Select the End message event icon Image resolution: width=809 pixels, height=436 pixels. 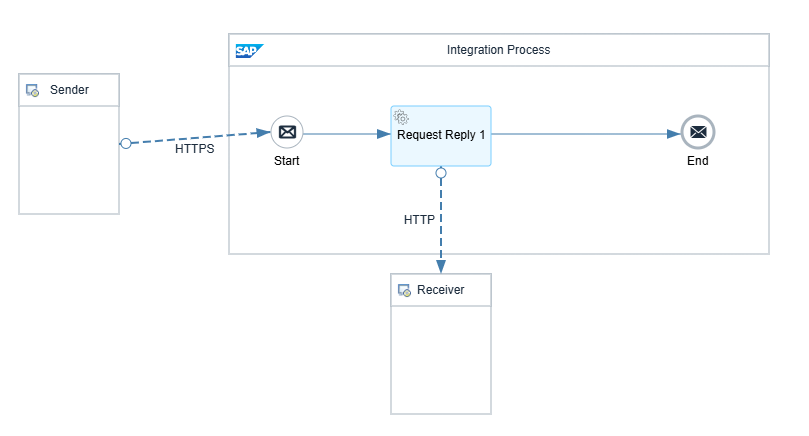(698, 132)
